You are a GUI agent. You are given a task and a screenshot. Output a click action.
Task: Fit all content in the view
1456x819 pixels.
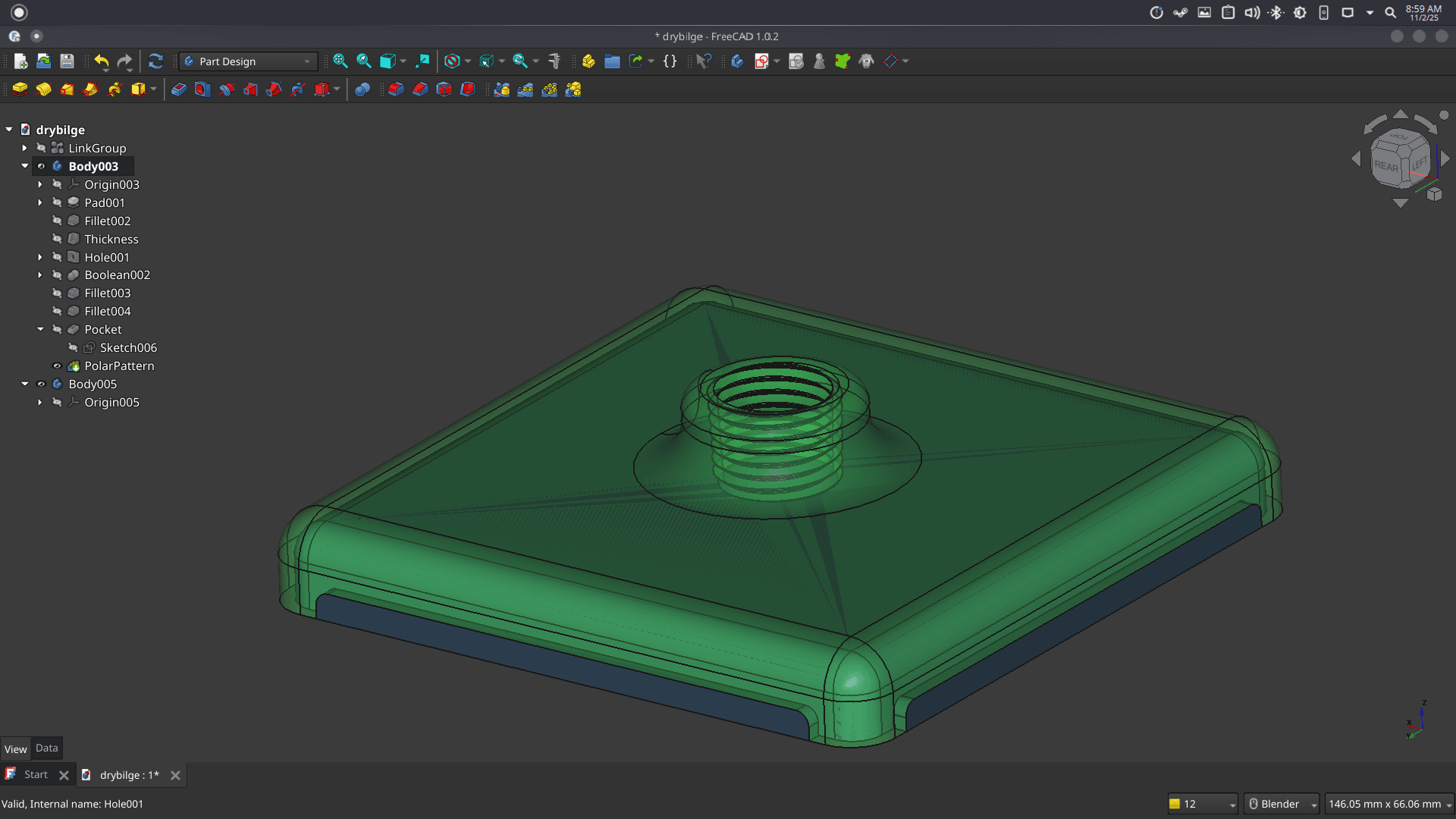point(340,61)
